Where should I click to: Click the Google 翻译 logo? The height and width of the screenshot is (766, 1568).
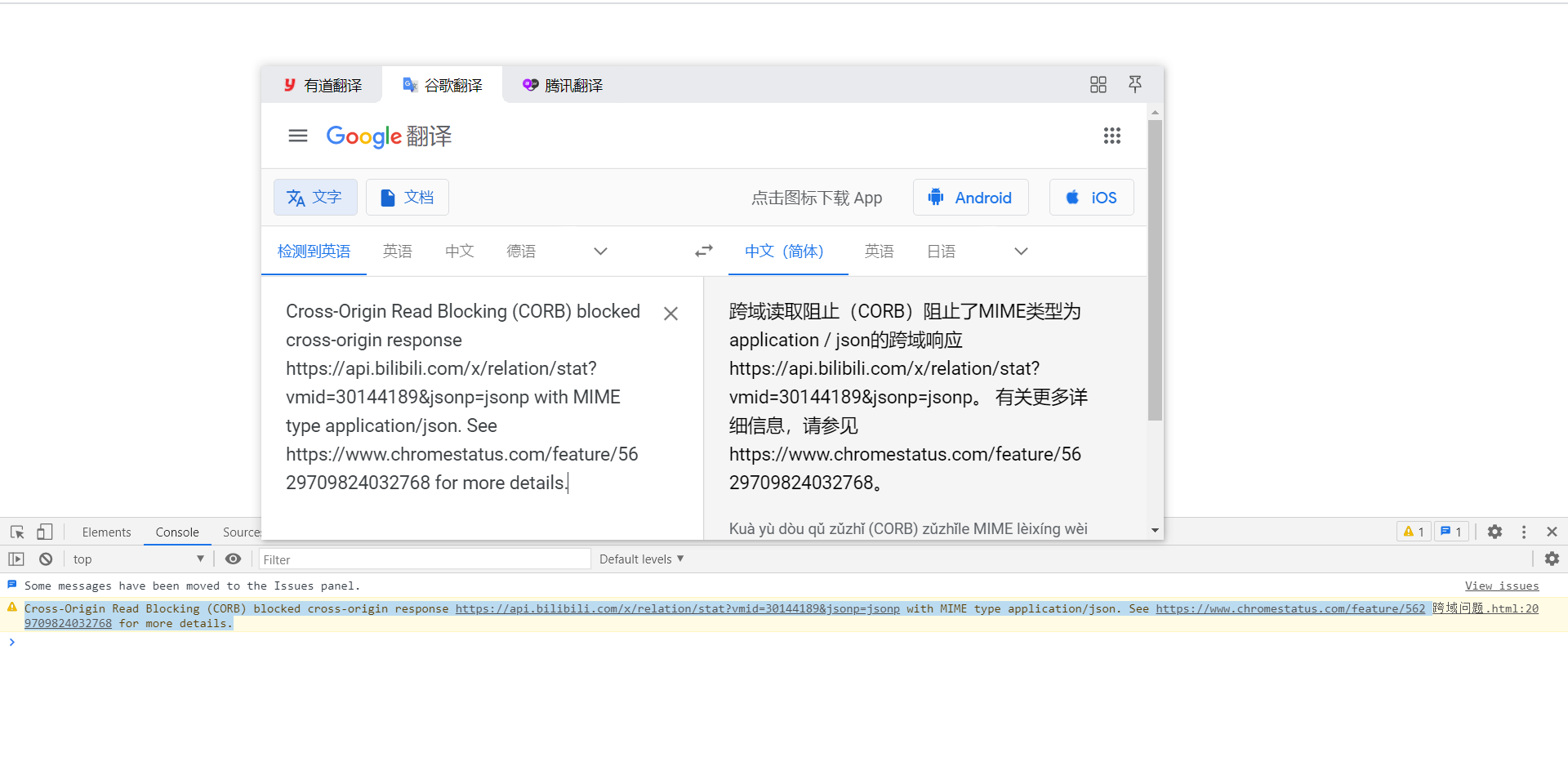tap(389, 136)
